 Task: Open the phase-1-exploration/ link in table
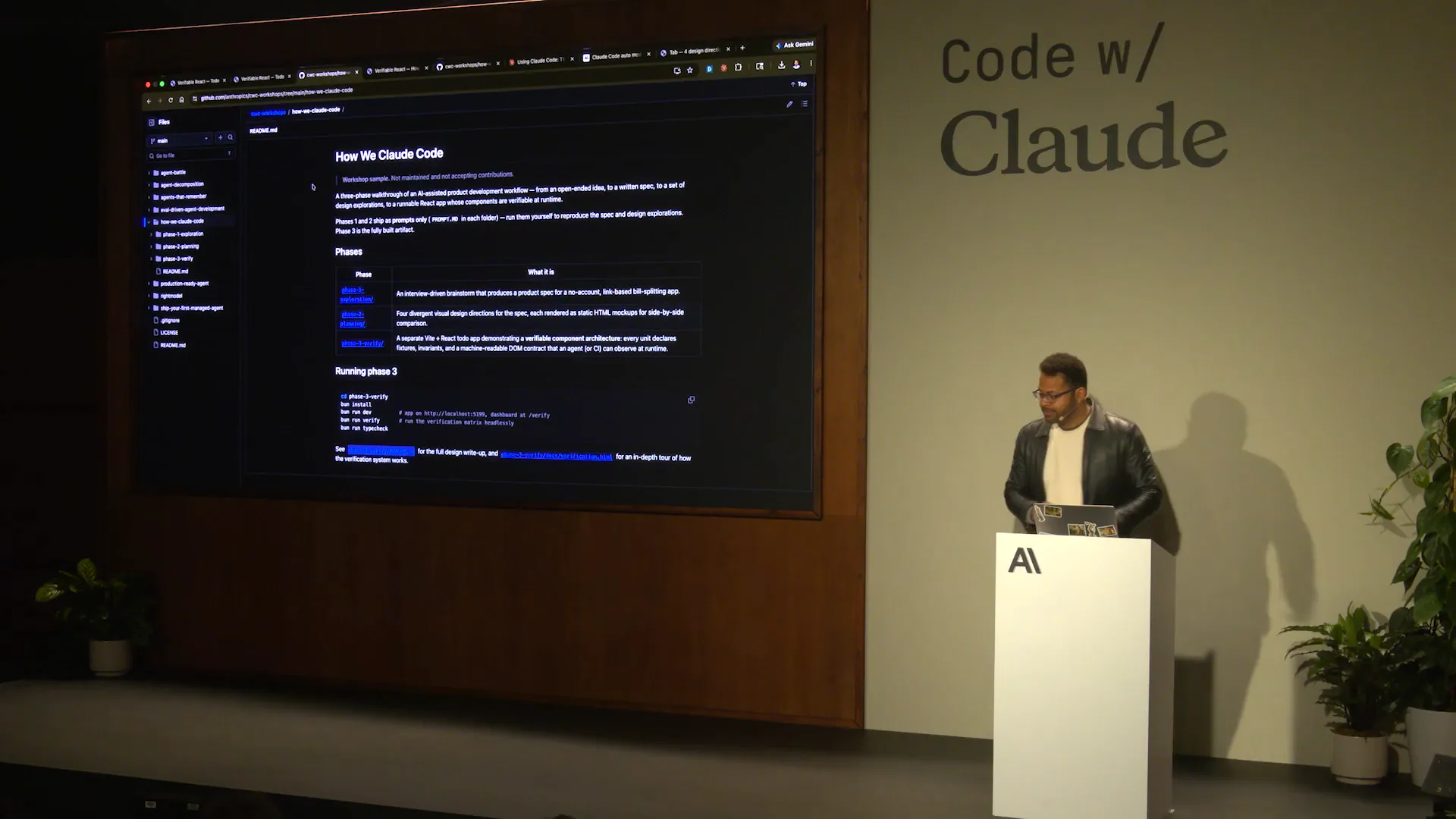pos(356,294)
